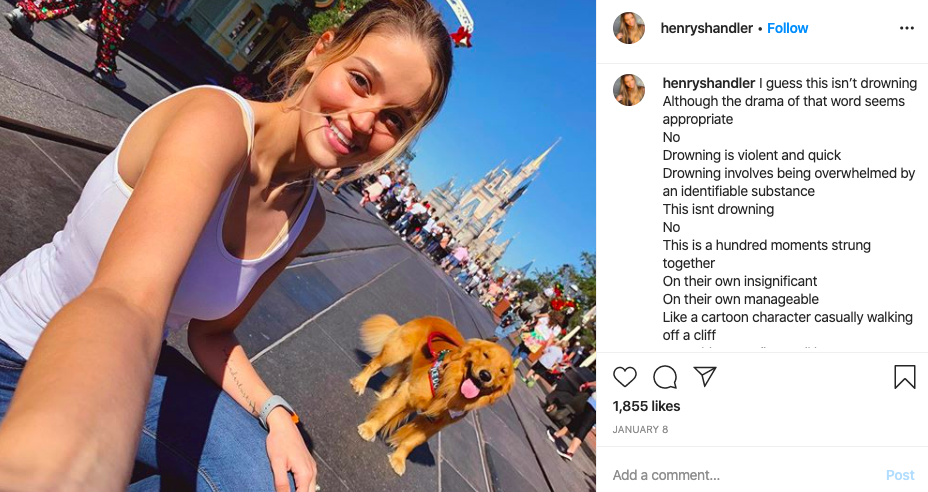This screenshot has width=928, height=492.
Task: Select the main selfie photo of the post
Action: coord(298,246)
